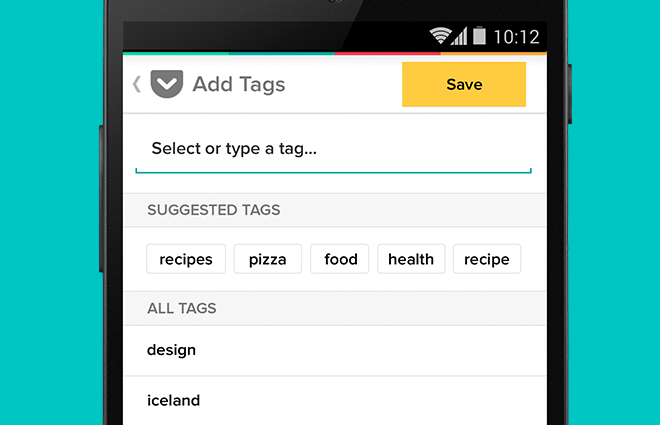This screenshot has width=660, height=425.
Task: Select the 'recipes' suggested tag
Action: coord(186,259)
